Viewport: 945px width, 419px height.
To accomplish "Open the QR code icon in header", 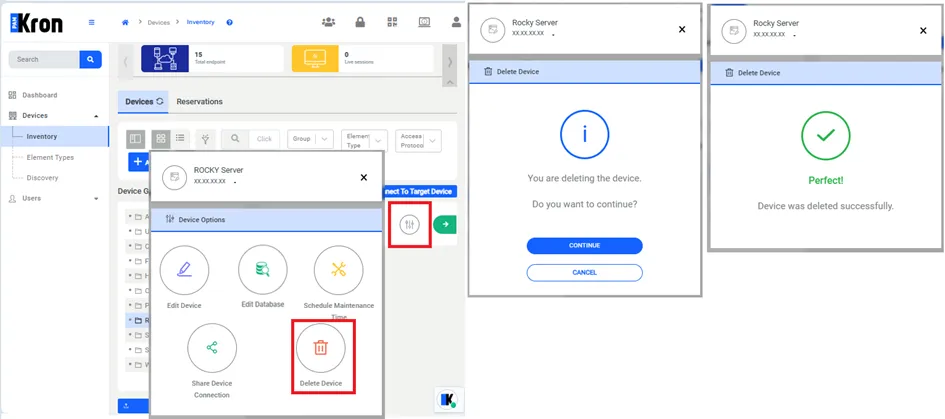I will [392, 22].
